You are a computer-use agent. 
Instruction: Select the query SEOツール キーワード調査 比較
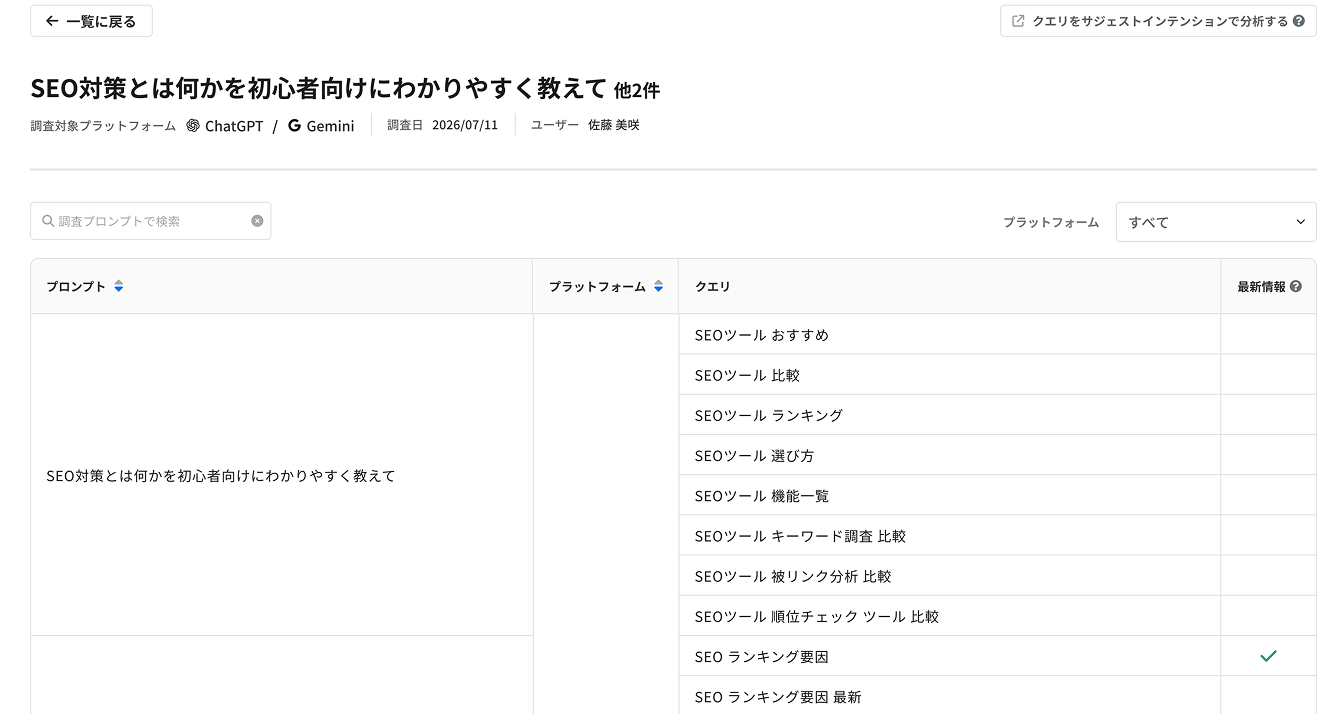point(800,536)
